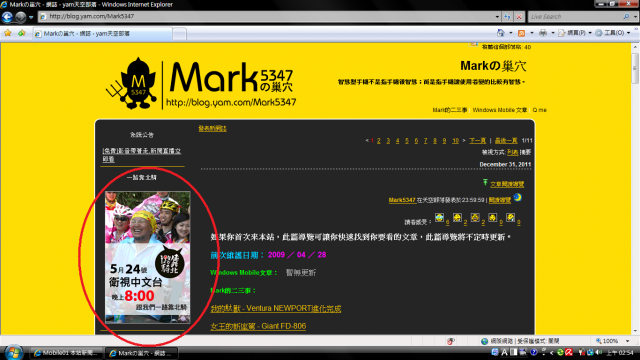
Task: Vote the third reader reaction emoticon
Action: pos(475,218)
